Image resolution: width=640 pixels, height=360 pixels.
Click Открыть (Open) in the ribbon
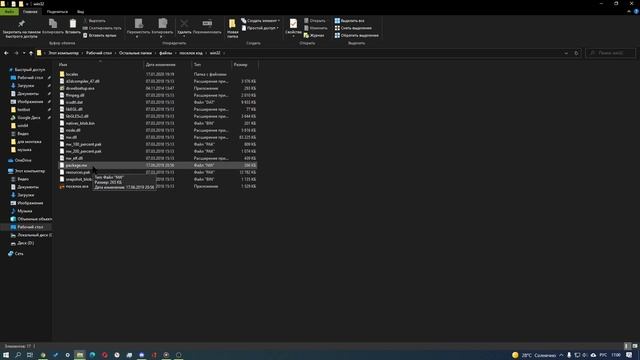(x=315, y=21)
